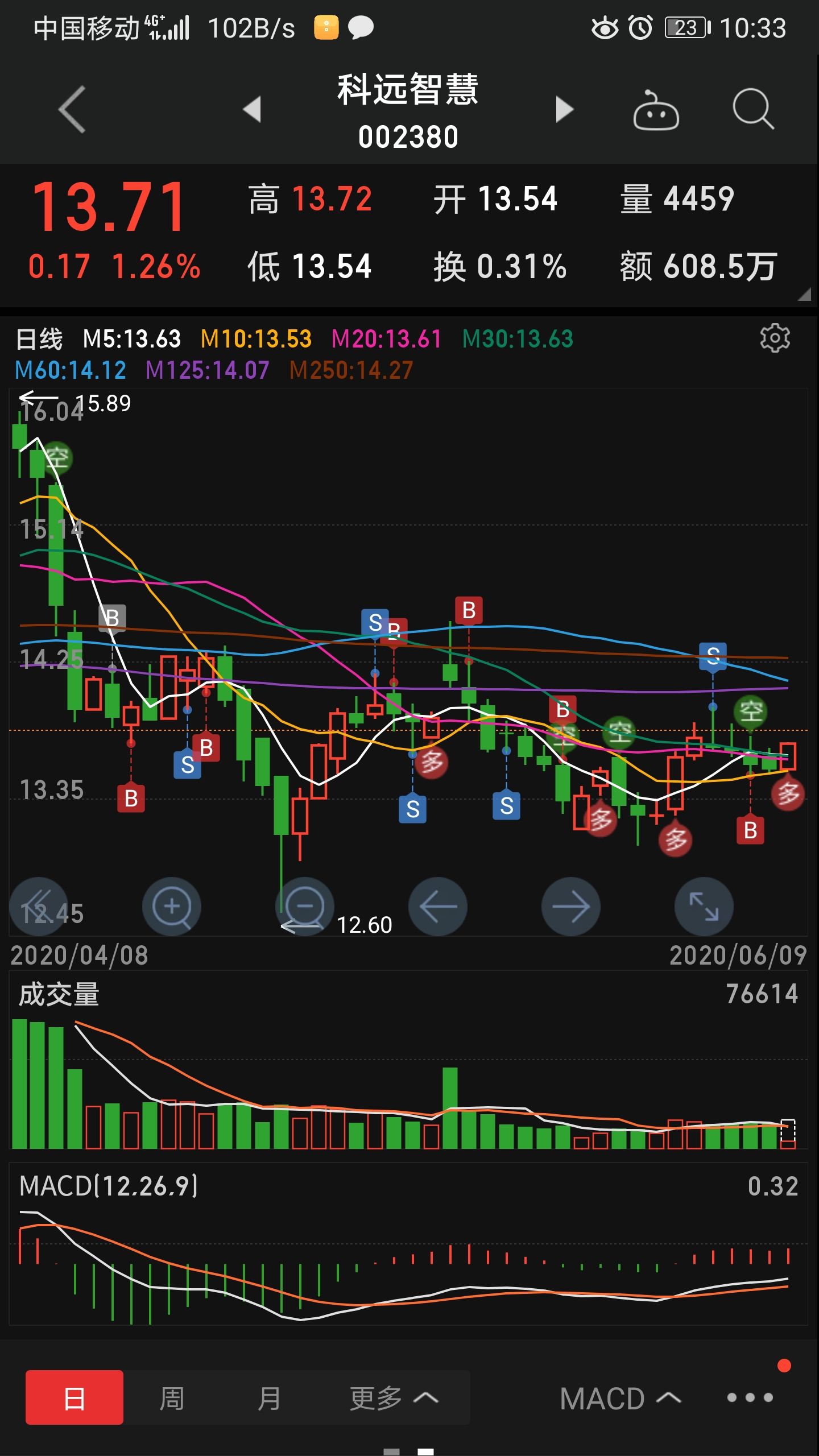The height and width of the screenshot is (1456, 819).
Task: Tap the 15.89 highest price annotation
Action: (x=103, y=403)
